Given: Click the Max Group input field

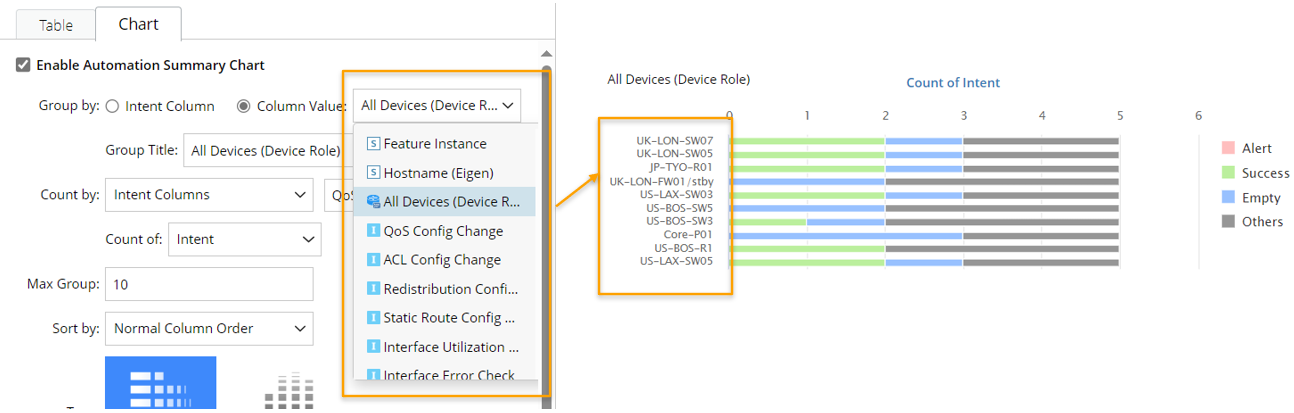Looking at the screenshot, I should (x=209, y=285).
